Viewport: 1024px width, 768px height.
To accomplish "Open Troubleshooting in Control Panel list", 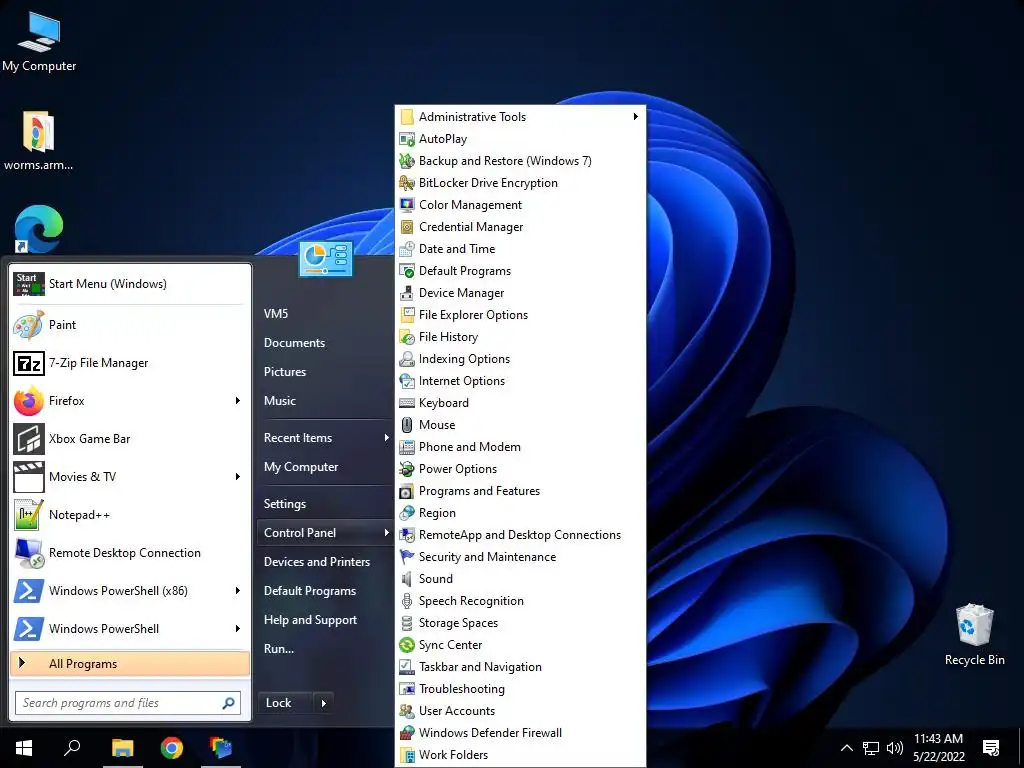I will [462, 689].
